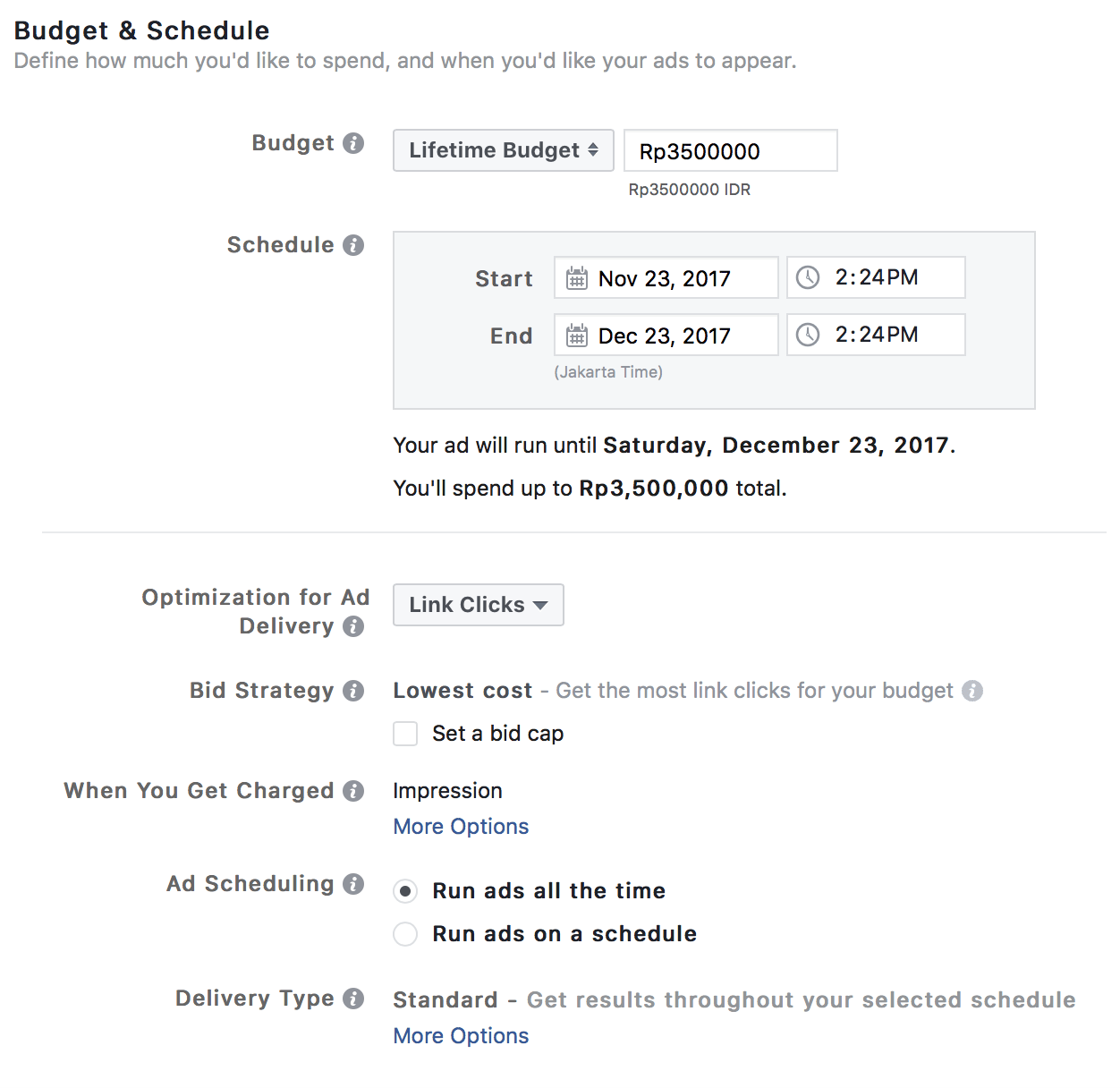Open the Lifetime Budget dropdown
This screenshot has width=1120, height=1088.
coord(504,150)
